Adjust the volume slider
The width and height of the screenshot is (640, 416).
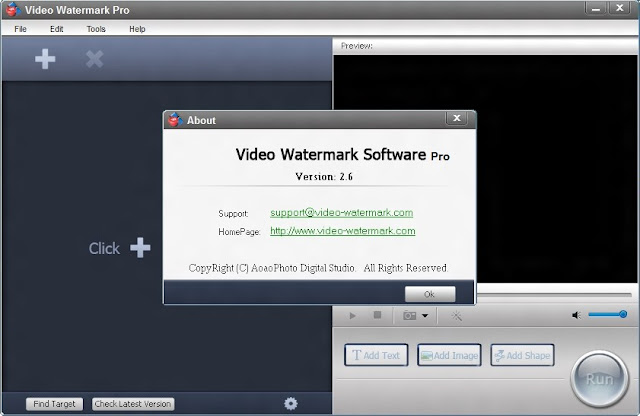[607, 314]
